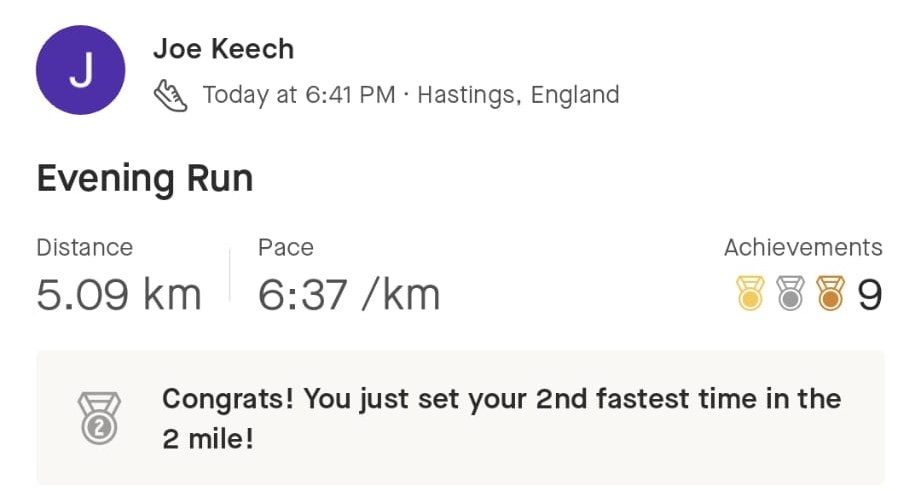Image resolution: width=905 pixels, height=492 pixels.
Task: Select the silver medal beside Achievements count
Action: (x=791, y=293)
